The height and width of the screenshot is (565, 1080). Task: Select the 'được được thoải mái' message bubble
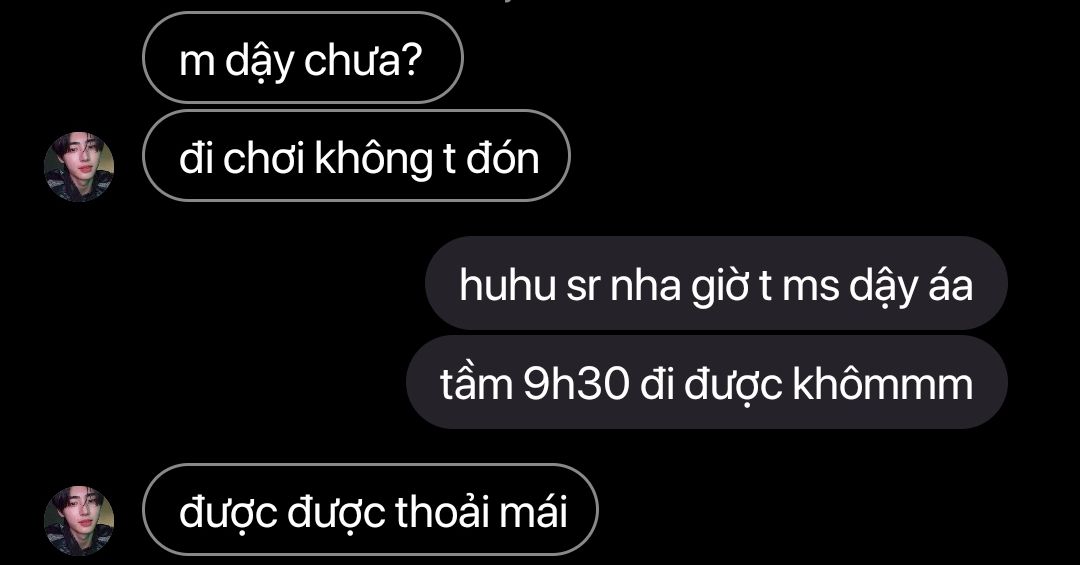[x=371, y=510]
